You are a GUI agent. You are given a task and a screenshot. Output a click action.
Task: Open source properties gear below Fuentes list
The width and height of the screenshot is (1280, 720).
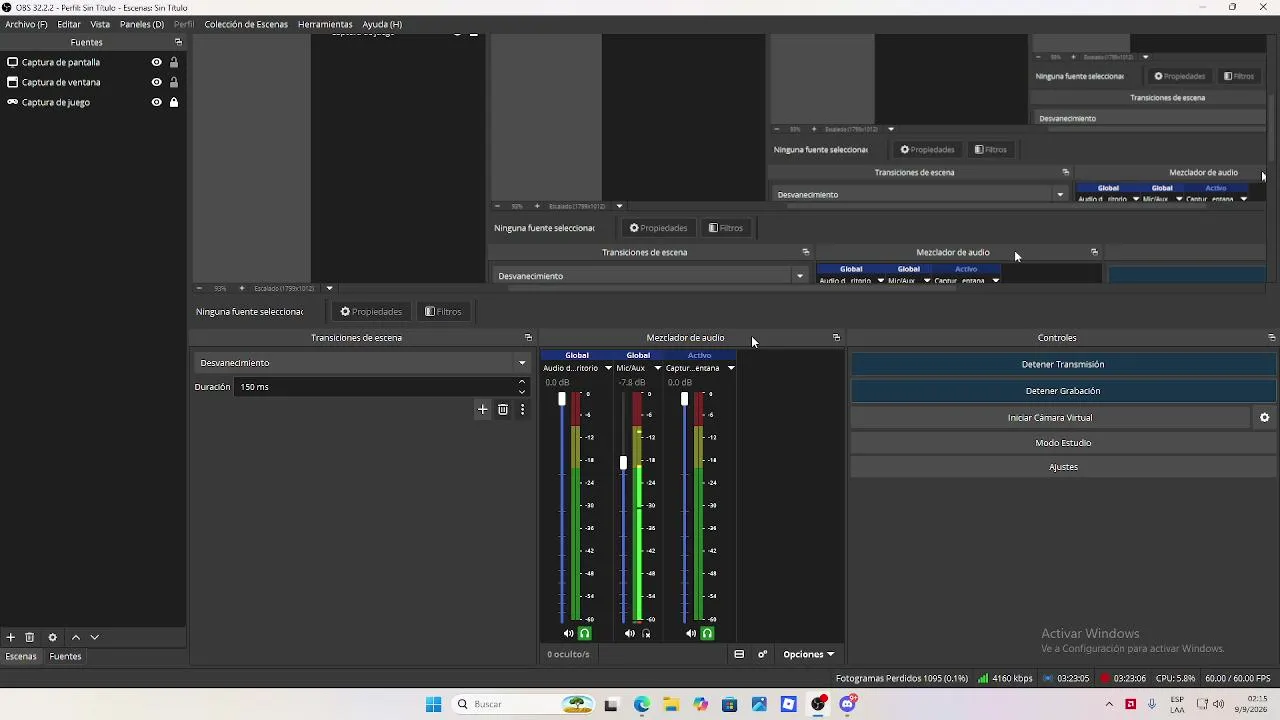coord(53,637)
